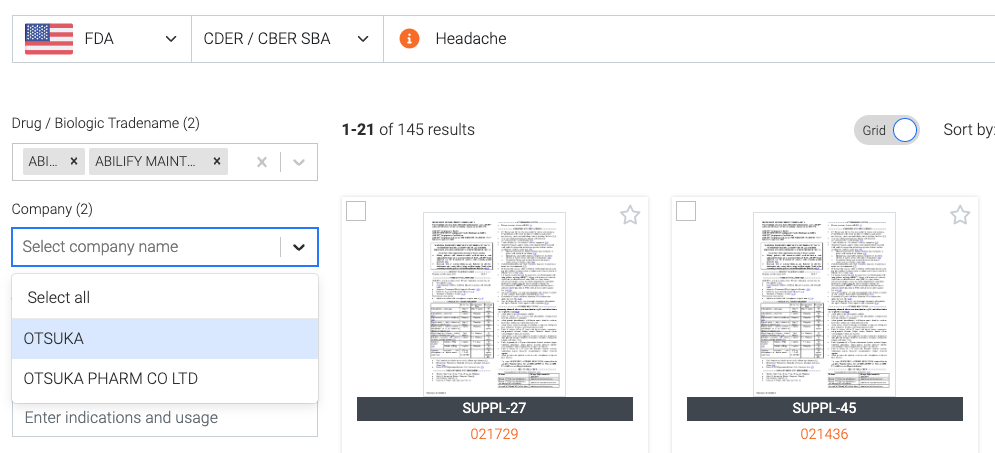Choose OTSUKA PHARM CO LTD option

(x=165, y=379)
